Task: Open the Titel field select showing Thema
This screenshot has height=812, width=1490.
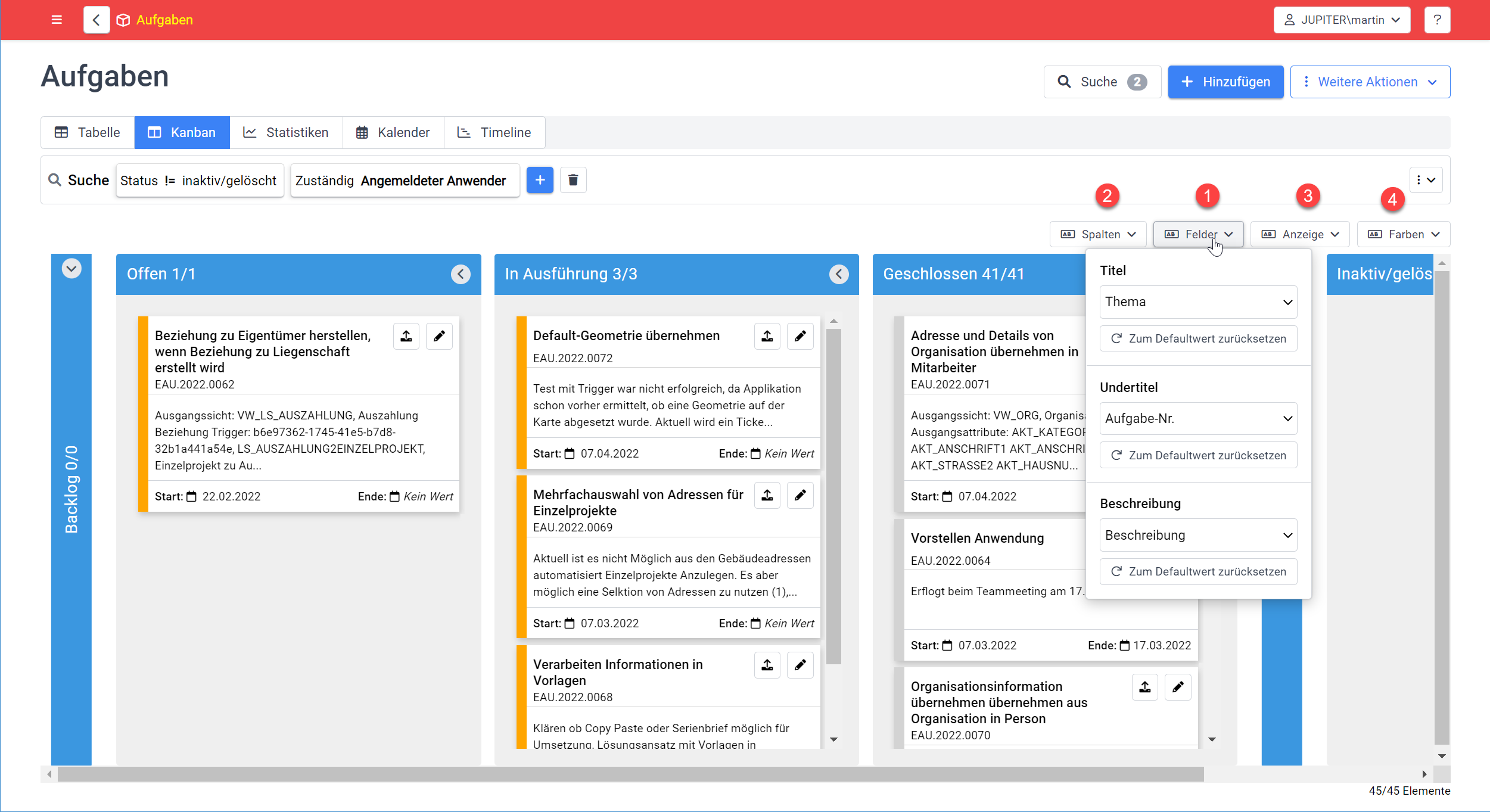Action: [1198, 302]
